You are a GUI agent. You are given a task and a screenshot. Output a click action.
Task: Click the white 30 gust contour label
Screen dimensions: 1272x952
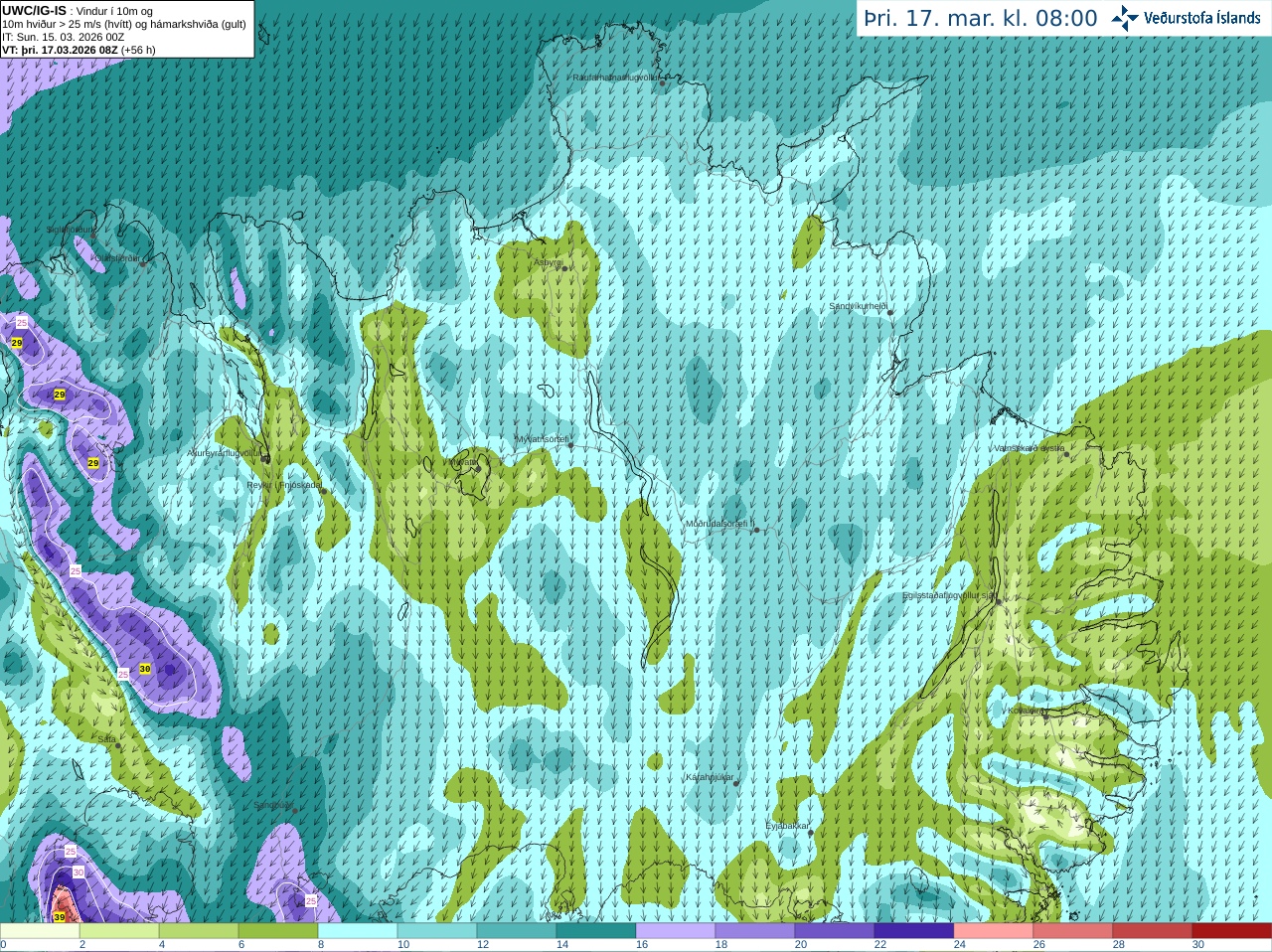point(79,872)
